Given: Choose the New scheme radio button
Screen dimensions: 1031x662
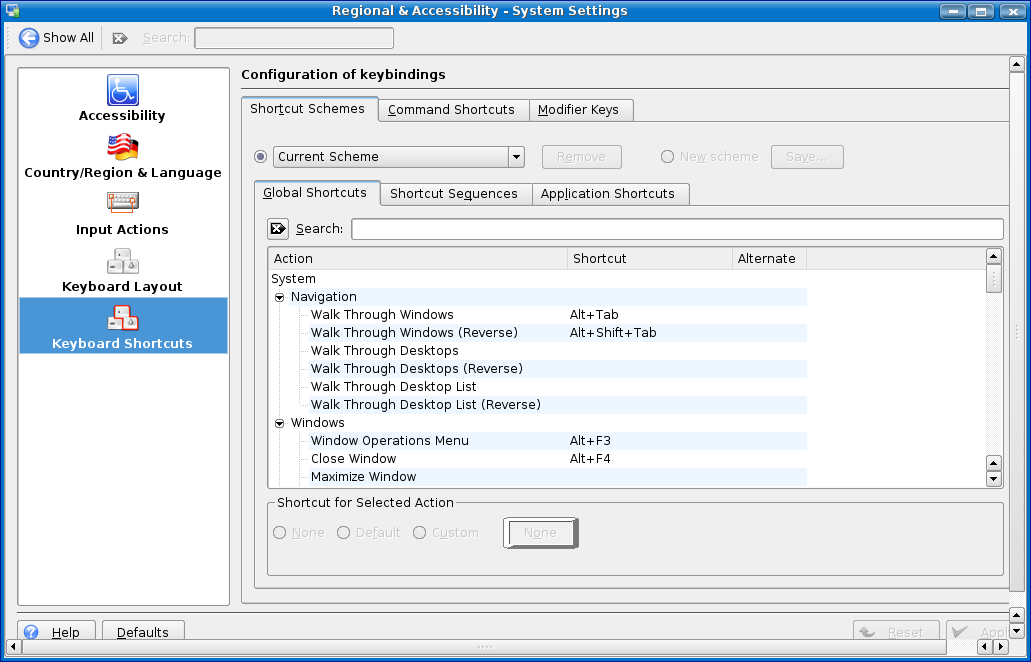Looking at the screenshot, I should pos(667,157).
